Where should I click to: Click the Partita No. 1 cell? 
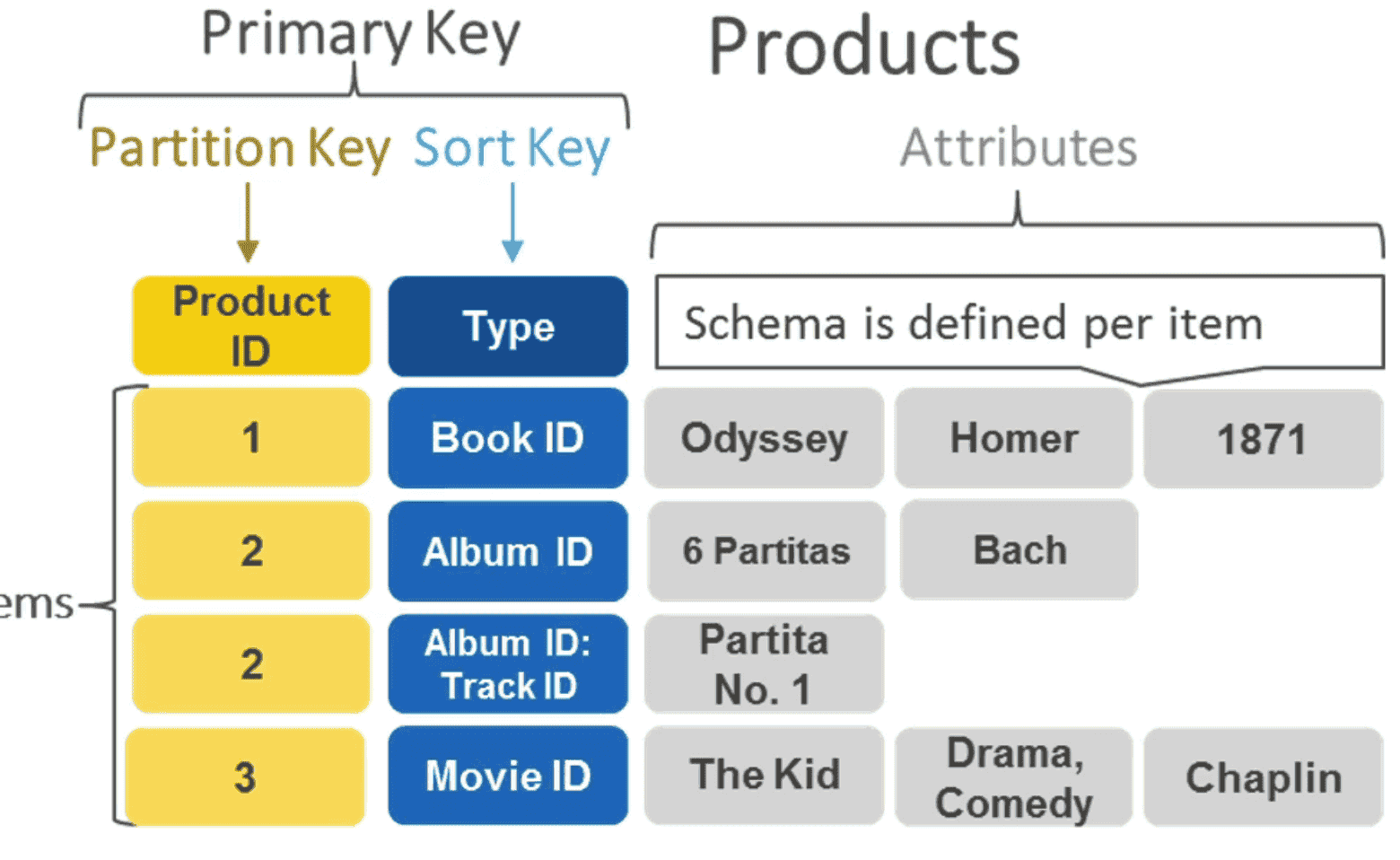click(764, 664)
